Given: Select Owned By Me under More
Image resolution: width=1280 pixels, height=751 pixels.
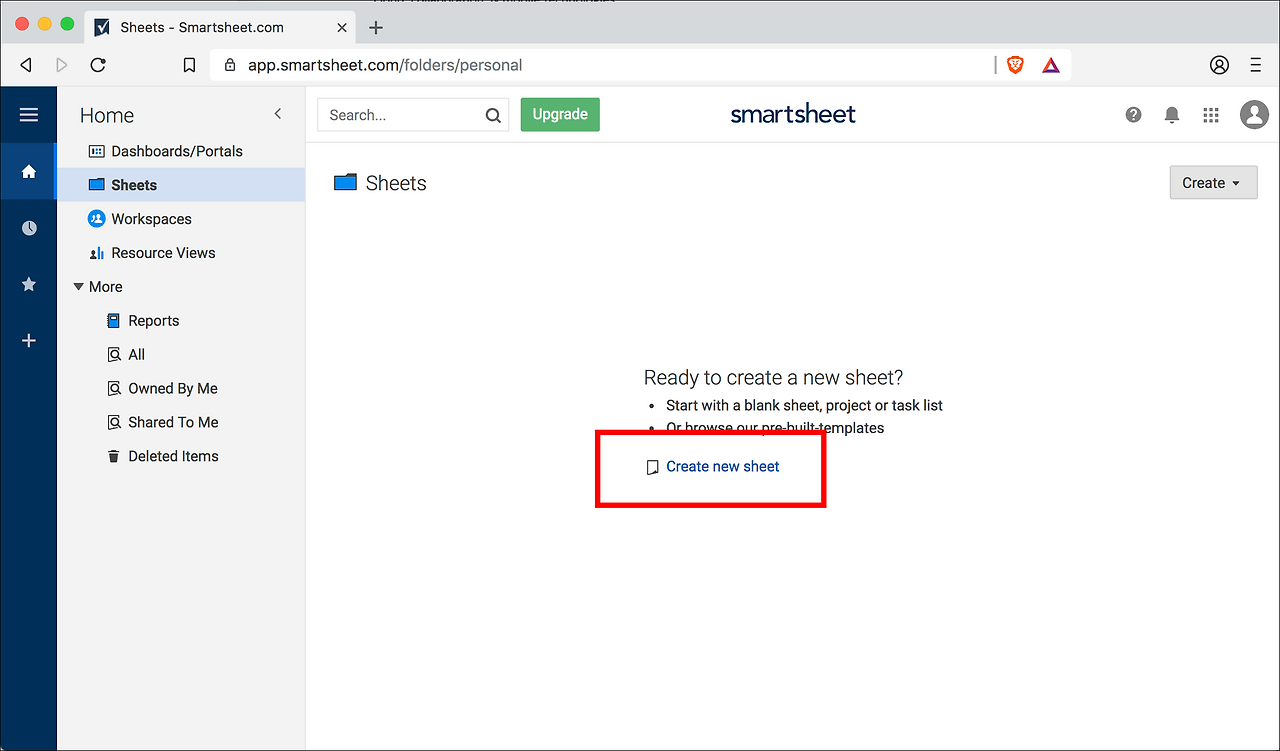Looking at the screenshot, I should pyautogui.click(x=162, y=389).
